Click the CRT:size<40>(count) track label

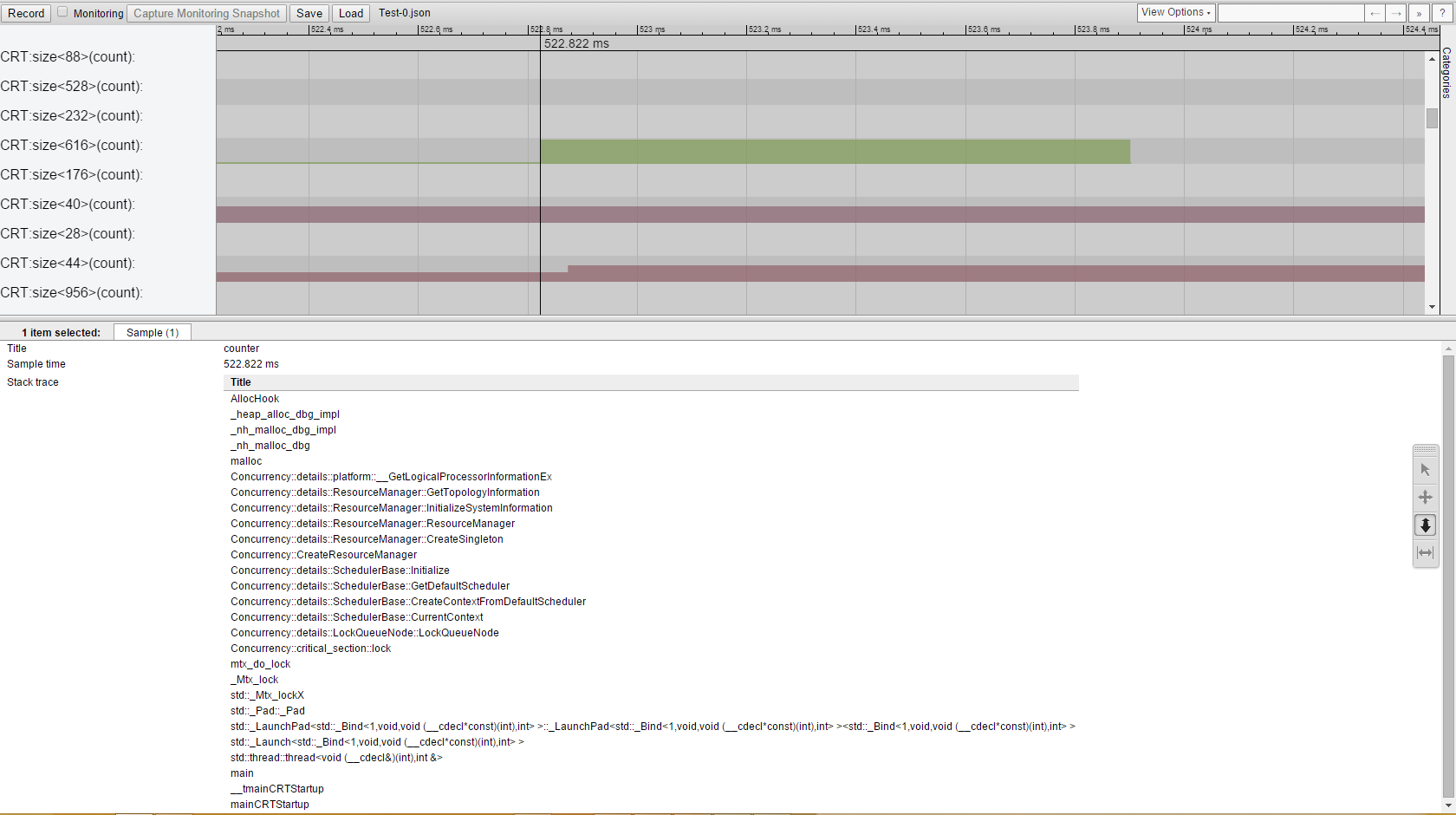point(68,205)
